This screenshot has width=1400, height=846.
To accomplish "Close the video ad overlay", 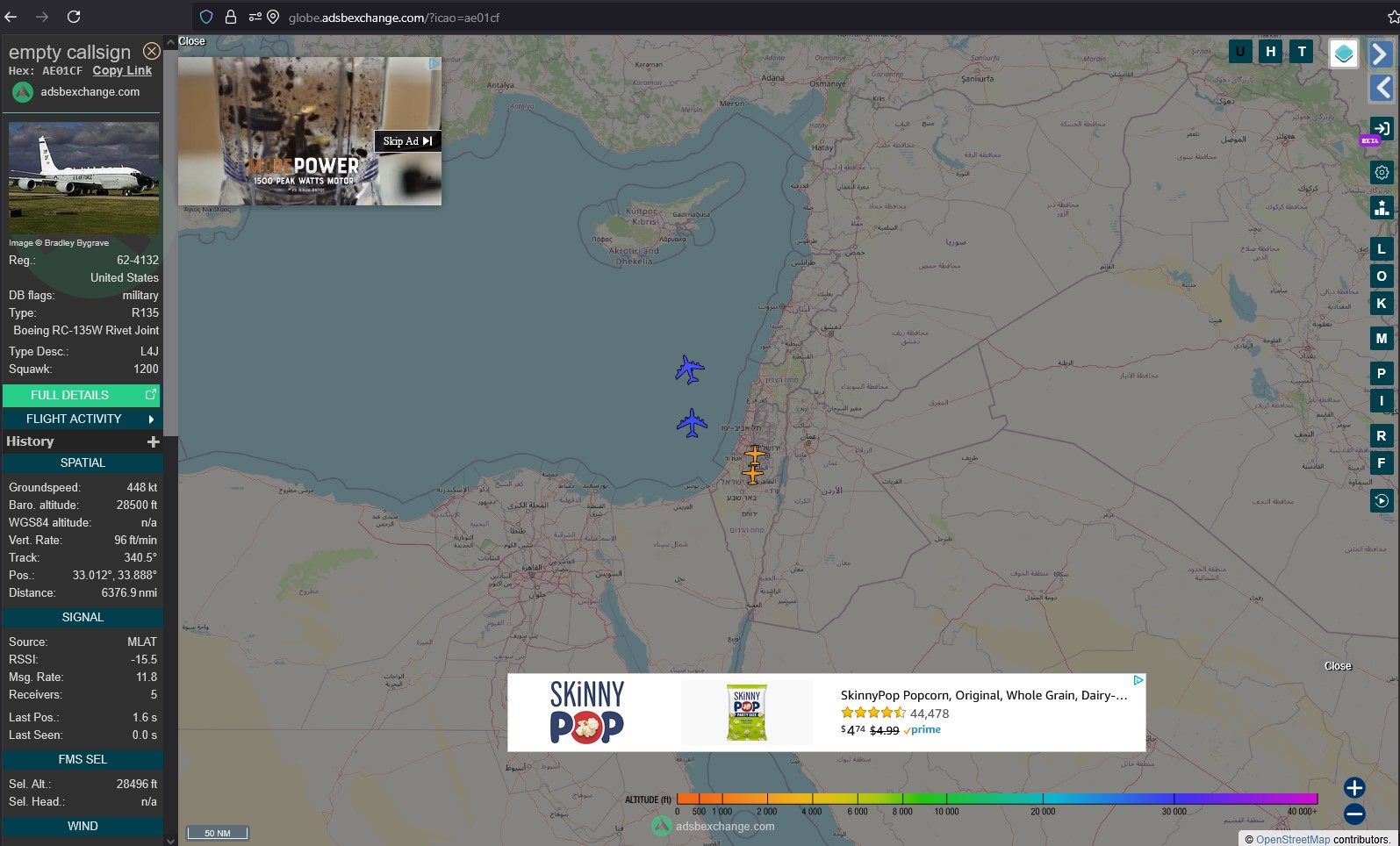I will (x=191, y=41).
